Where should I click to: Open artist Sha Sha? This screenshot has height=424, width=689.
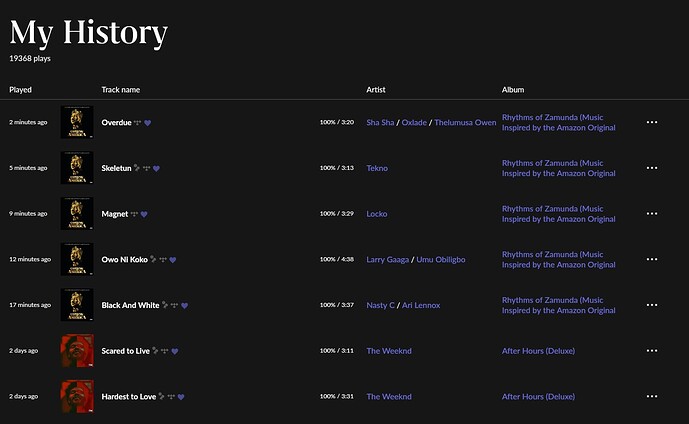[x=380, y=123]
